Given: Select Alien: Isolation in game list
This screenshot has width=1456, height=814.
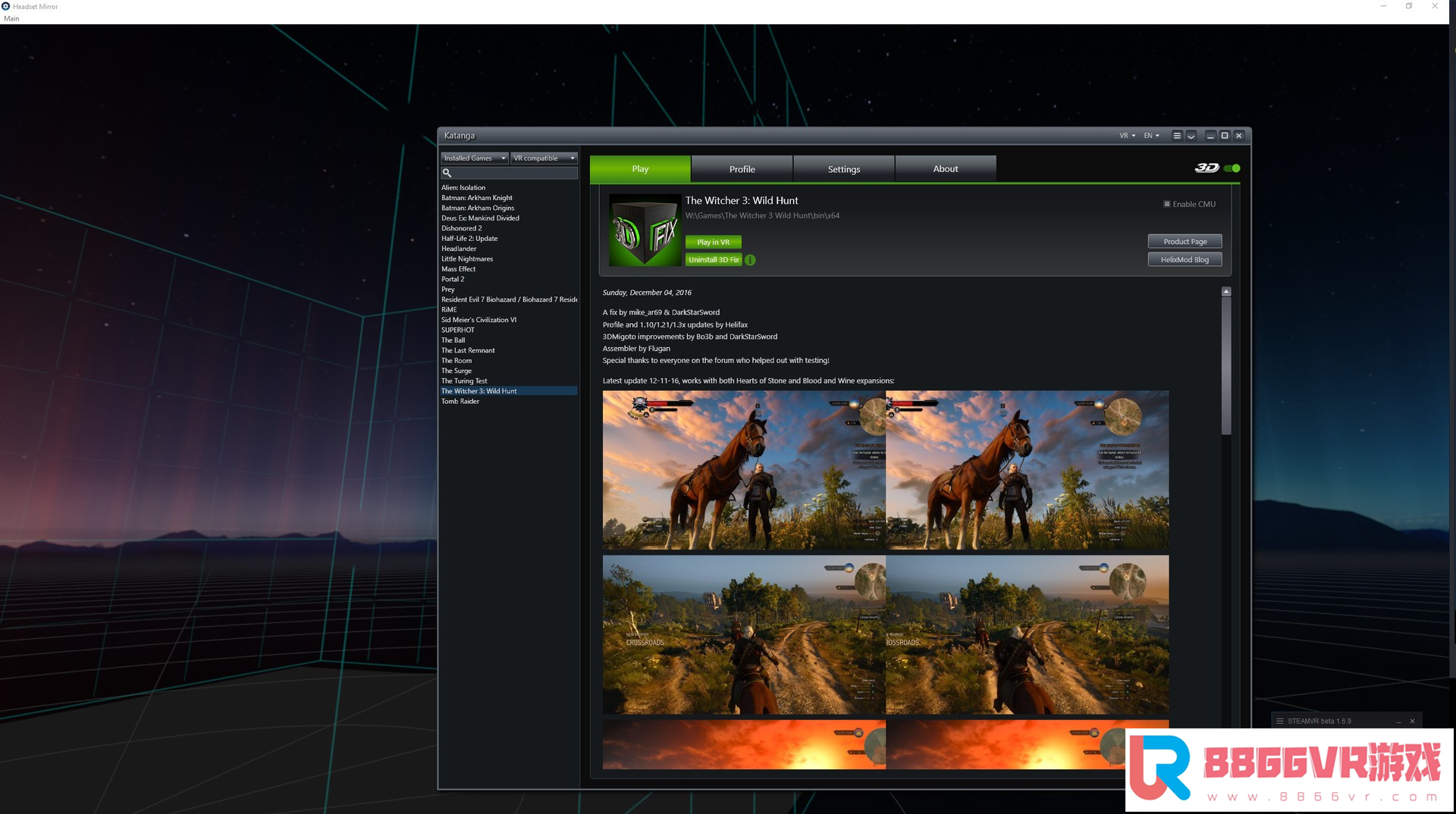Looking at the screenshot, I should (x=509, y=188).
